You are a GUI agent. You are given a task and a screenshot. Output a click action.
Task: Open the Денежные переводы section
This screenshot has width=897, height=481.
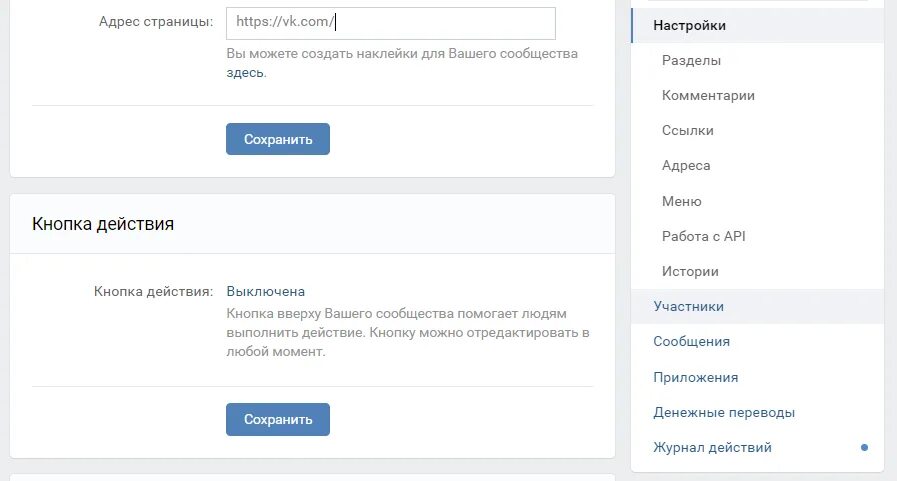[x=724, y=412]
